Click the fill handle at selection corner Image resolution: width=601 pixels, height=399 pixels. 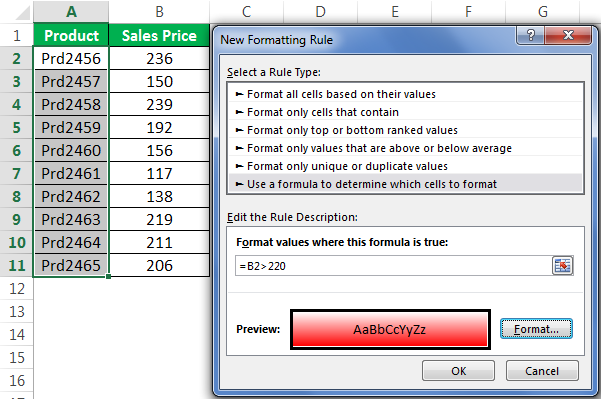point(109,276)
